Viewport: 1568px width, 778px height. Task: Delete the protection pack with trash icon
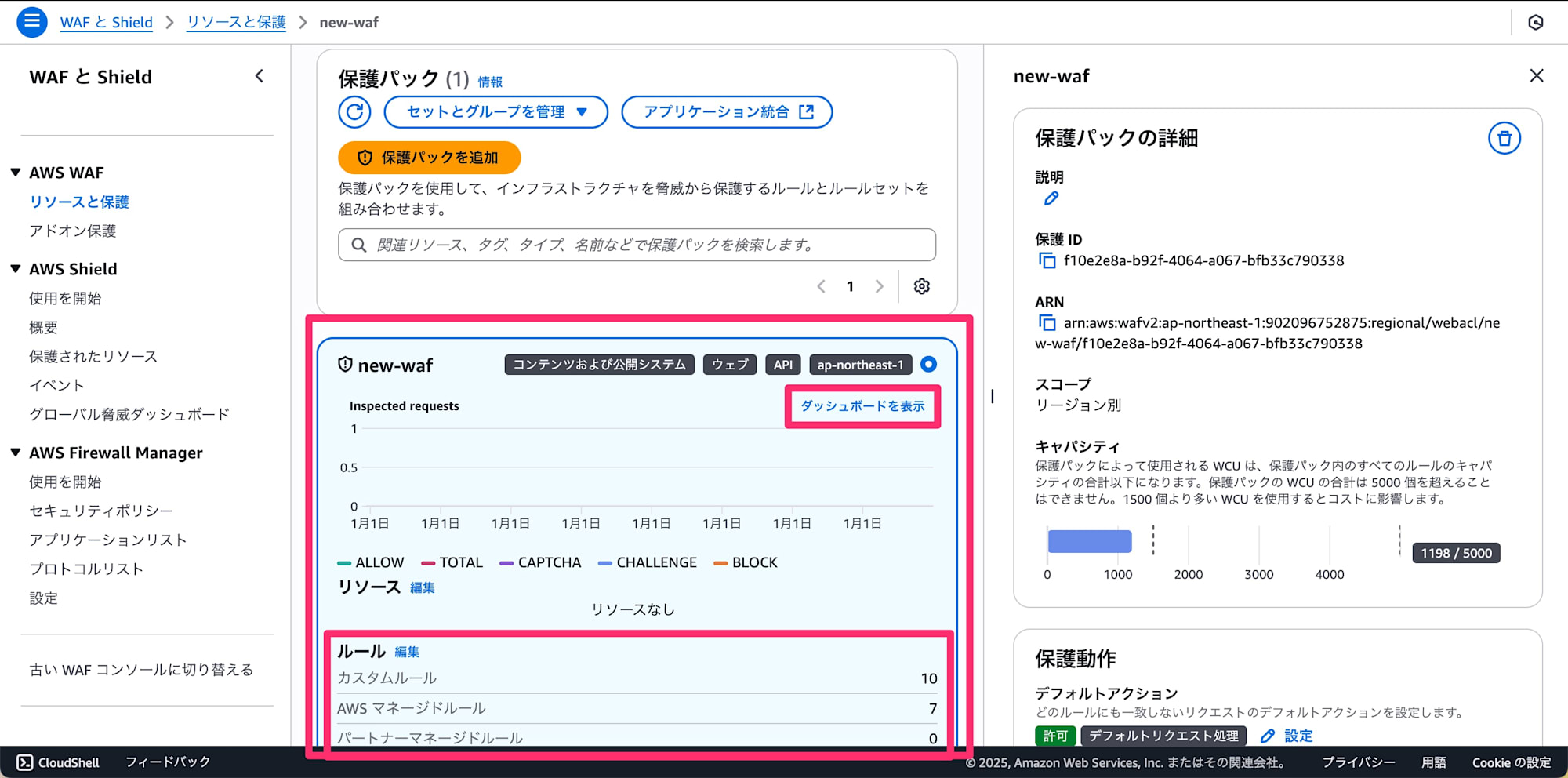tap(1504, 139)
